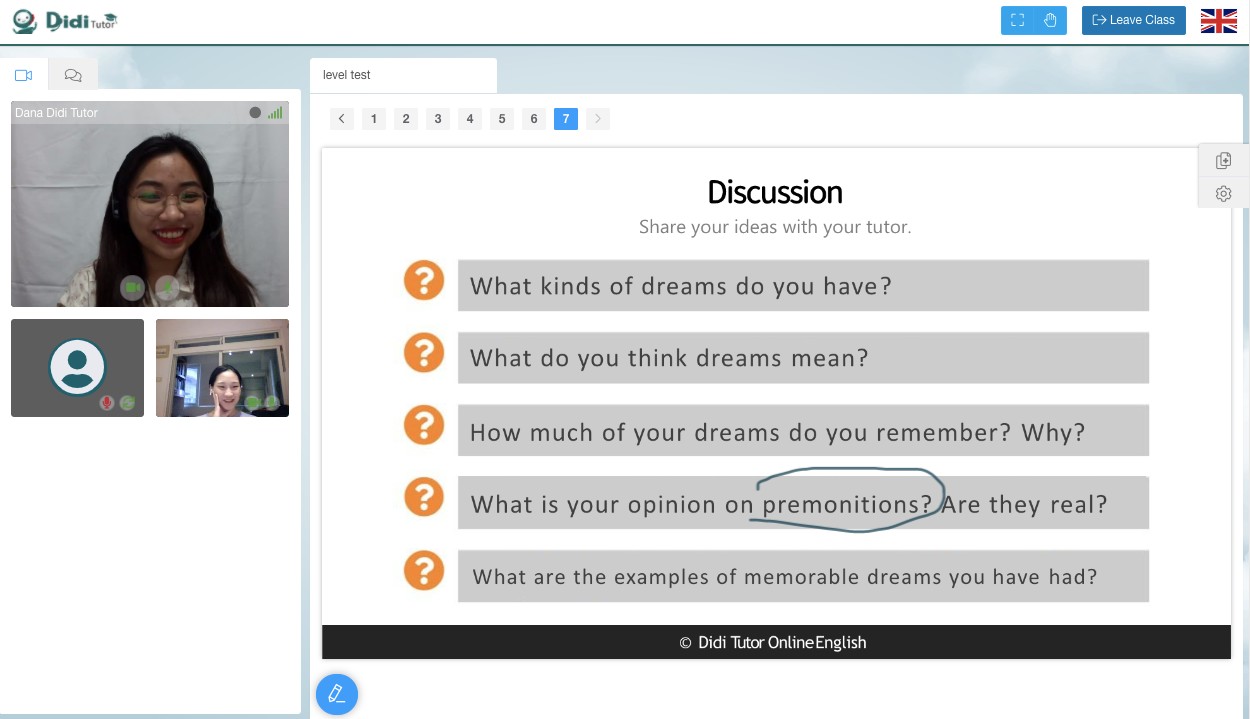Viewport: 1250px width, 719px height.
Task: Click the Didi Tutor logo
Action: [x=66, y=20]
